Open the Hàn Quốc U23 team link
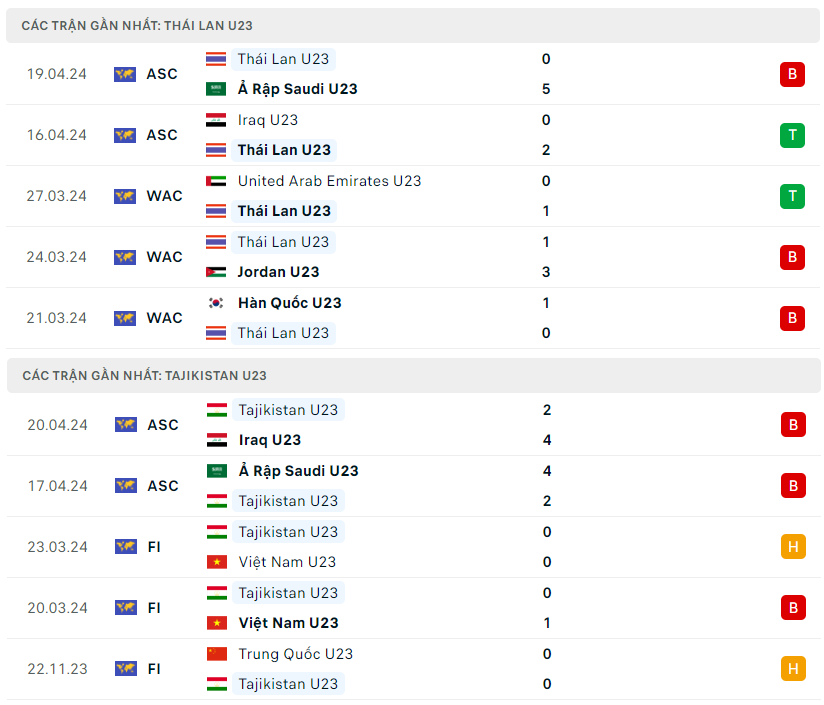 289,303
